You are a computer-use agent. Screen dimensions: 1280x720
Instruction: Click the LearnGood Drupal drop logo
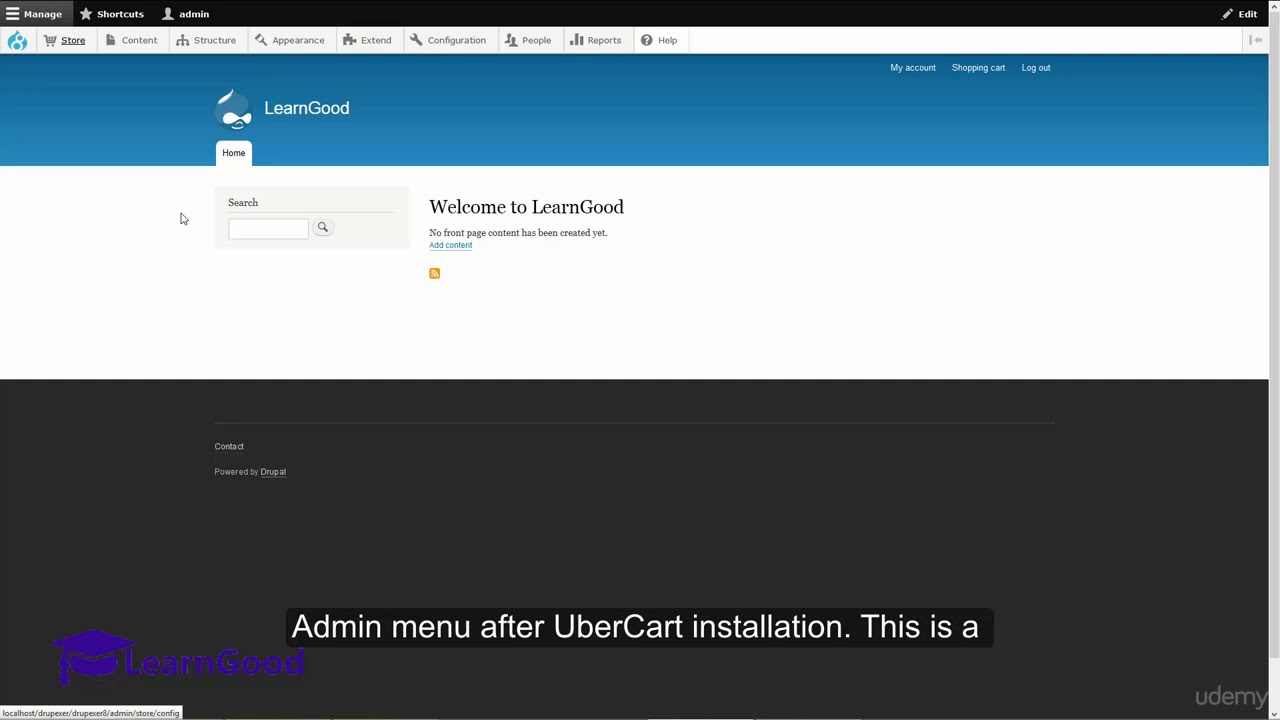(235, 109)
